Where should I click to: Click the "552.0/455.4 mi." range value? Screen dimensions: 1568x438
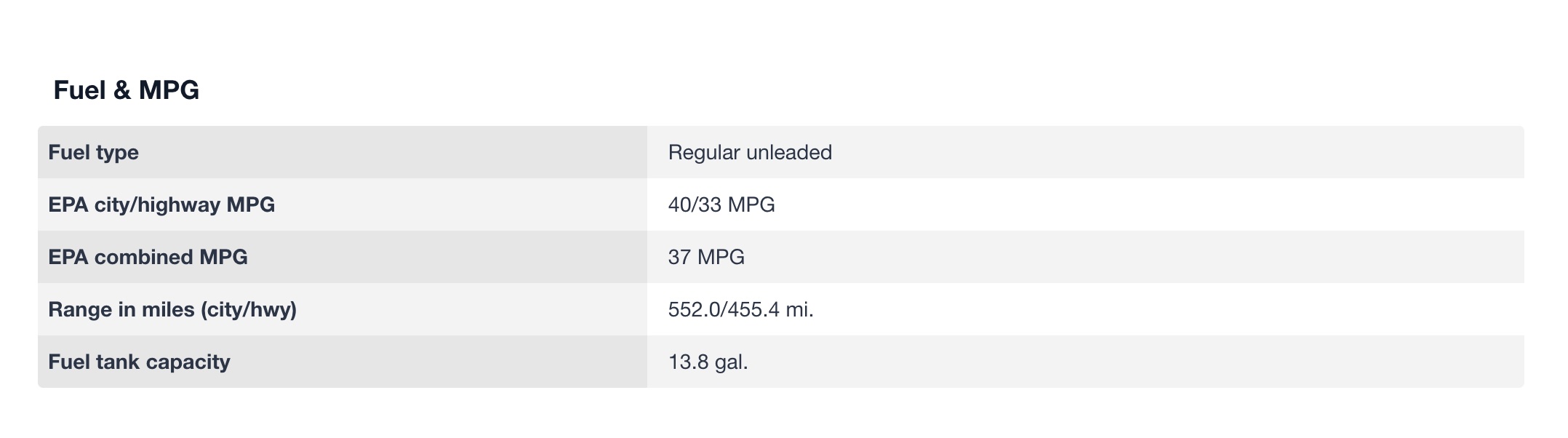tap(740, 310)
